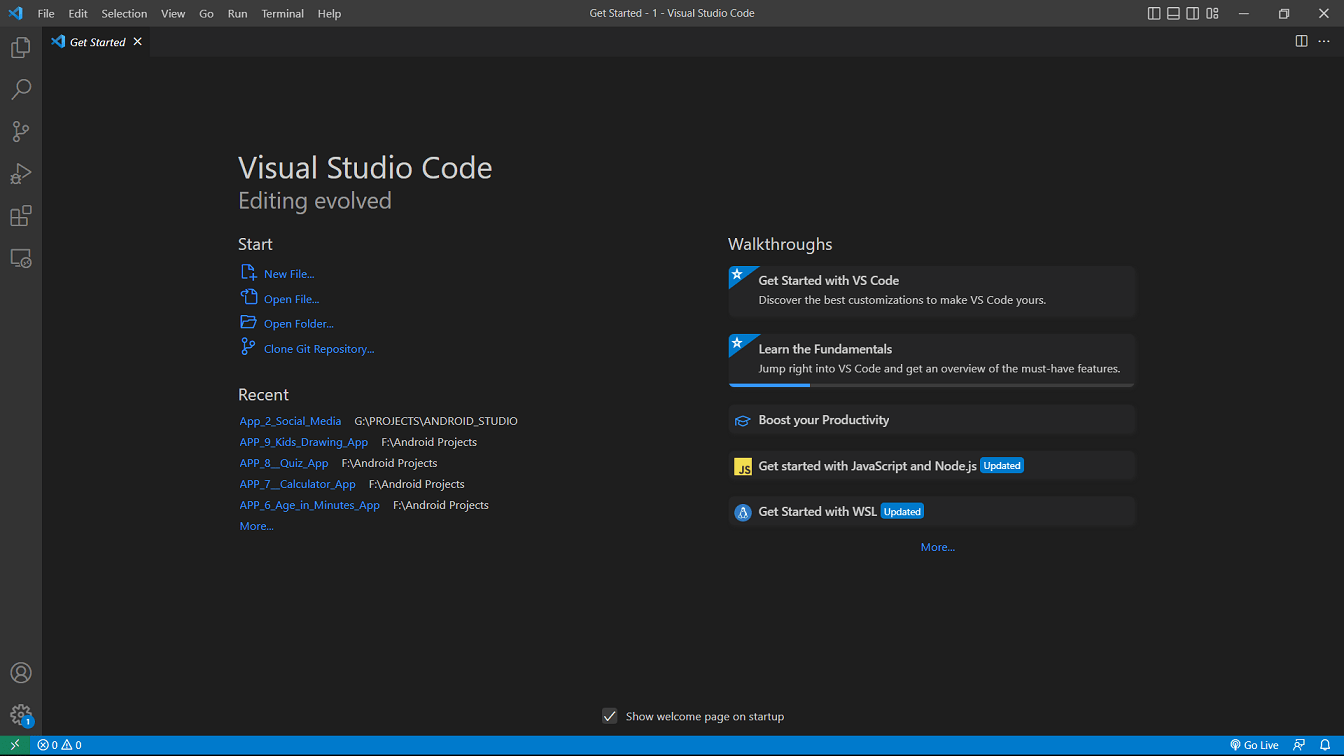Open Remote Explorer in activity bar
Image resolution: width=1344 pixels, height=756 pixels.
click(x=21, y=258)
